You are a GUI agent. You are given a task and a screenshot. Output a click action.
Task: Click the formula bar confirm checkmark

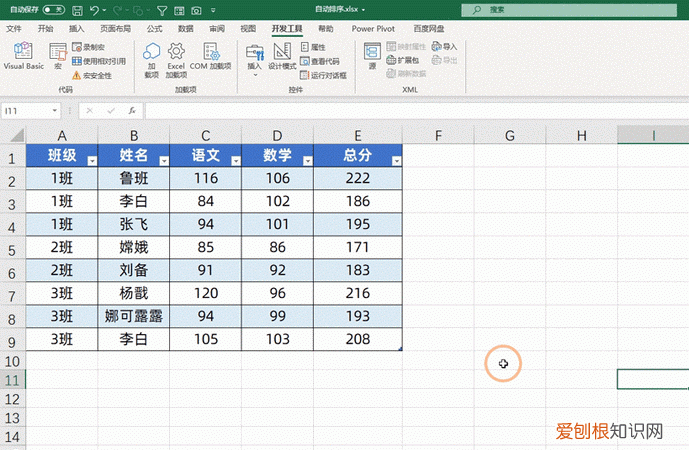click(x=111, y=111)
